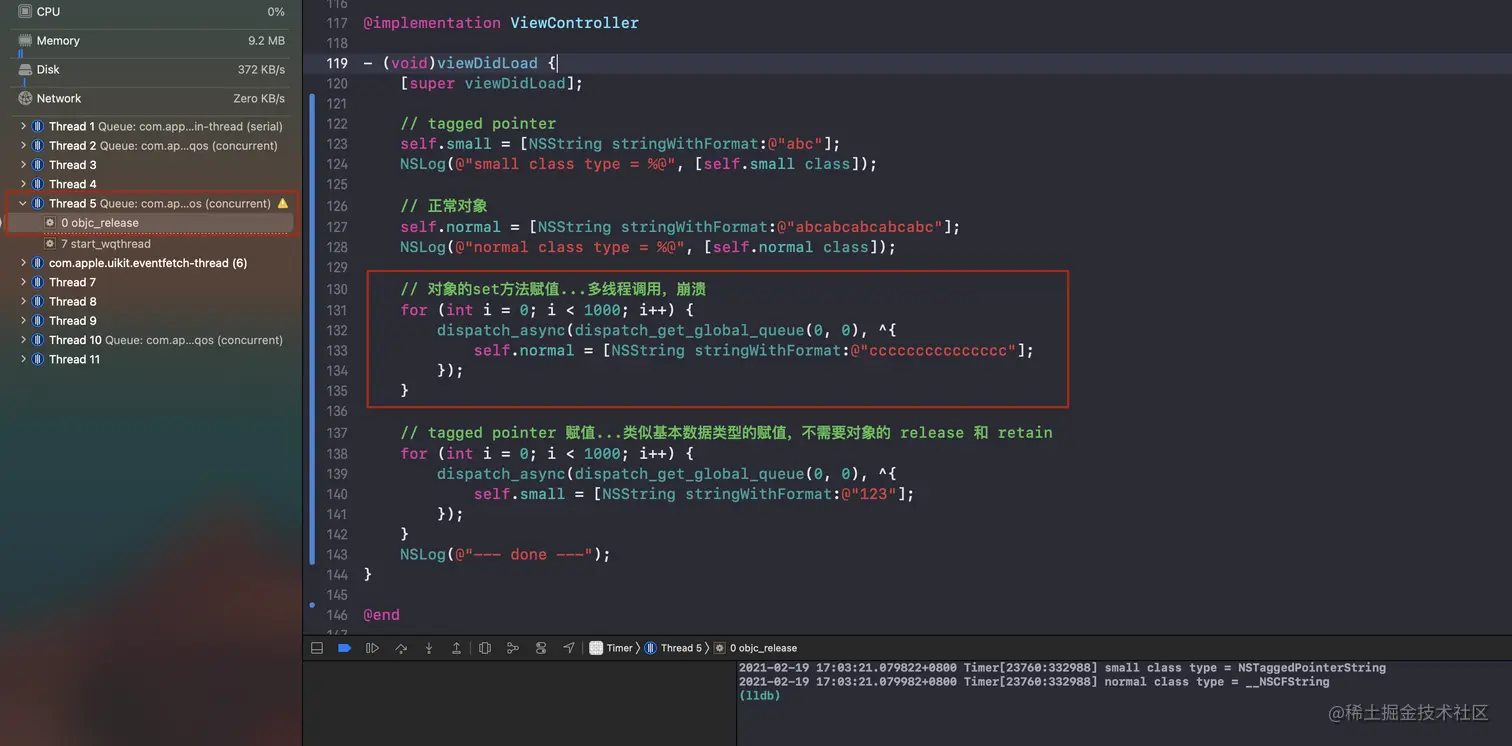The image size is (1512, 746).
Task: Select the Thread 4 row
Action: click(151, 184)
